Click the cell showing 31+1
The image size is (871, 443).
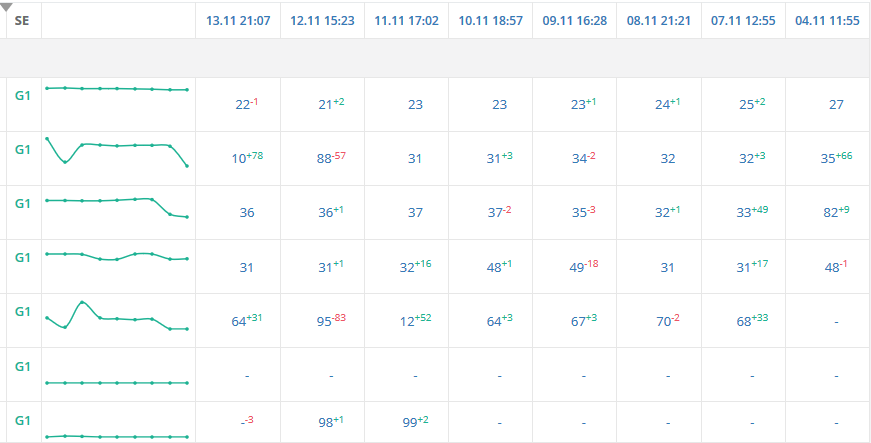click(x=331, y=266)
